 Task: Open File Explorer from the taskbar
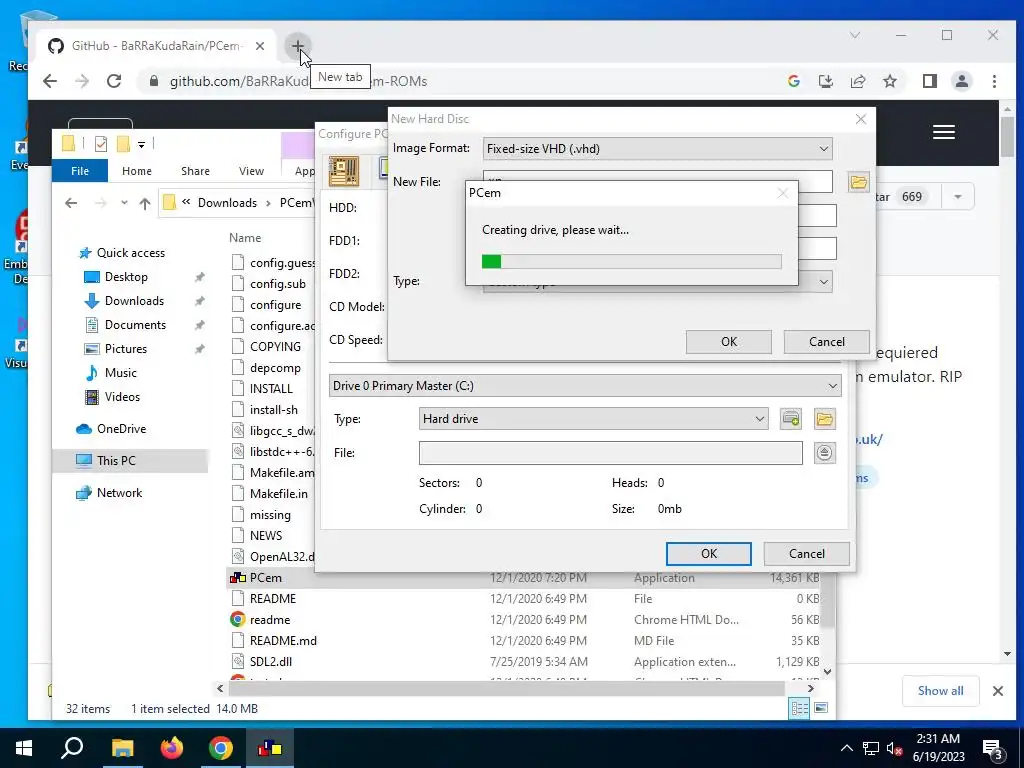pyautogui.click(x=122, y=748)
